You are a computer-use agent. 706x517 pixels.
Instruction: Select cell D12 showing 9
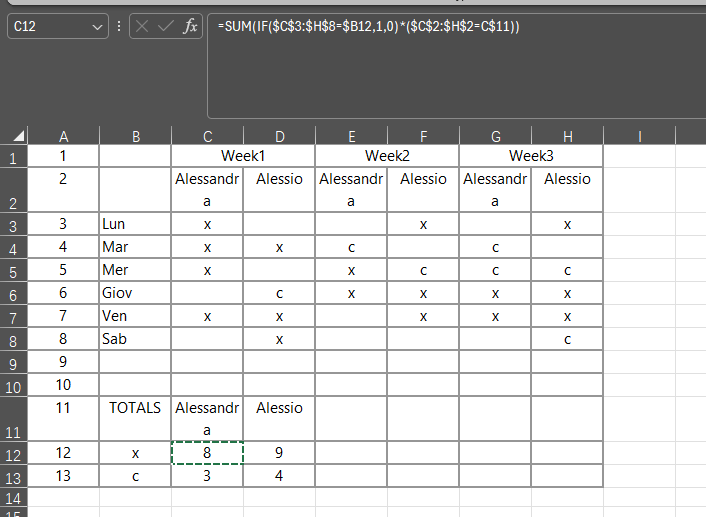pos(279,453)
